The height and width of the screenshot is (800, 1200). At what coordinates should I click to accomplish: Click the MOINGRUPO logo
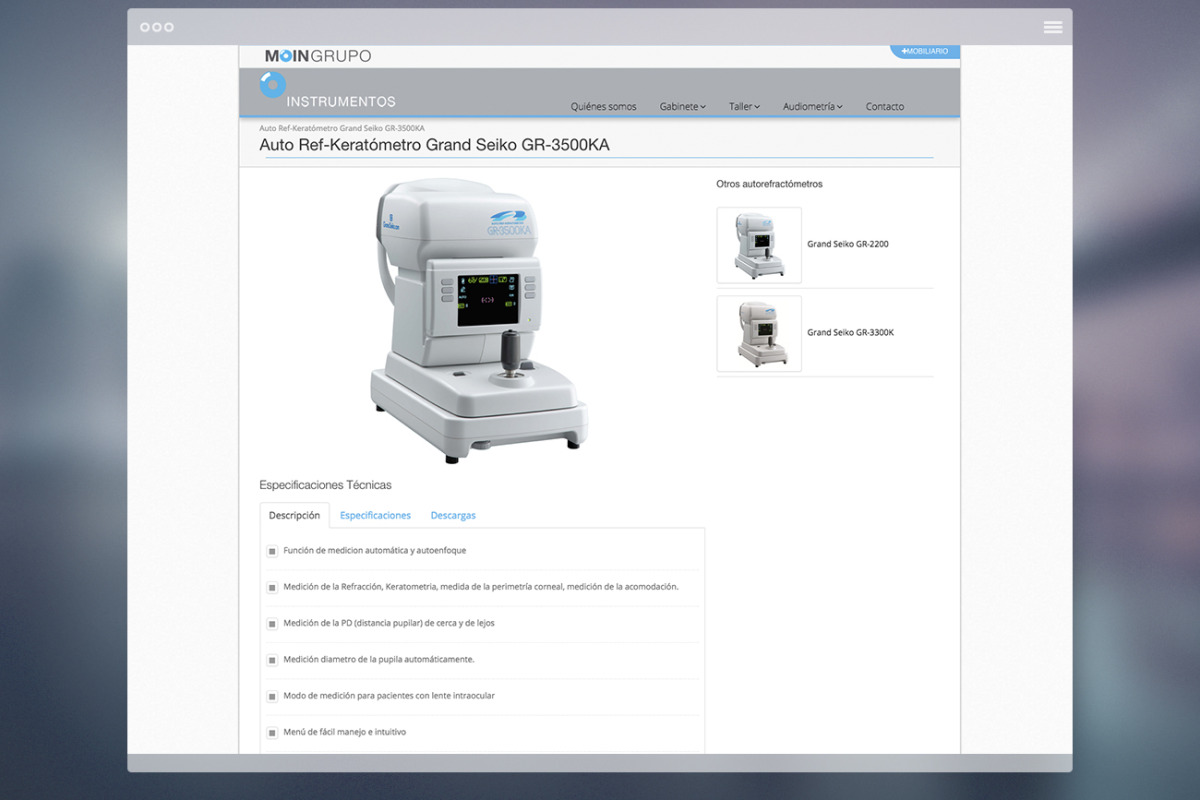pos(318,56)
